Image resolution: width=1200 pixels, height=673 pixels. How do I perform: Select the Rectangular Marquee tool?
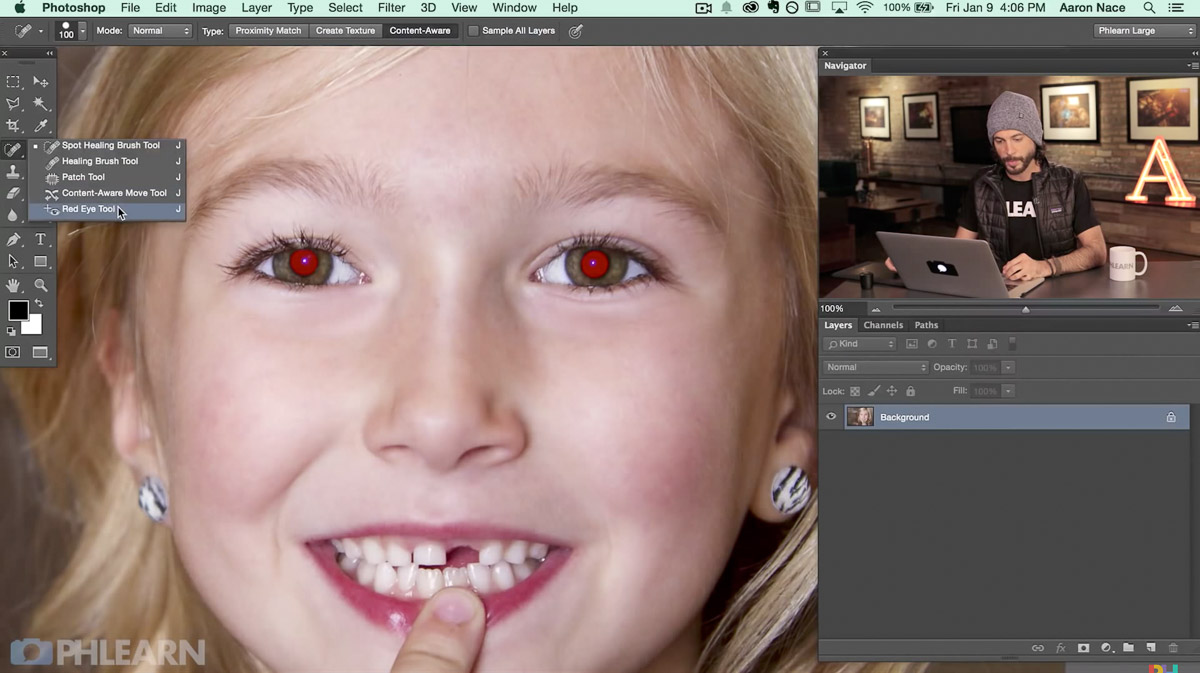(x=13, y=82)
